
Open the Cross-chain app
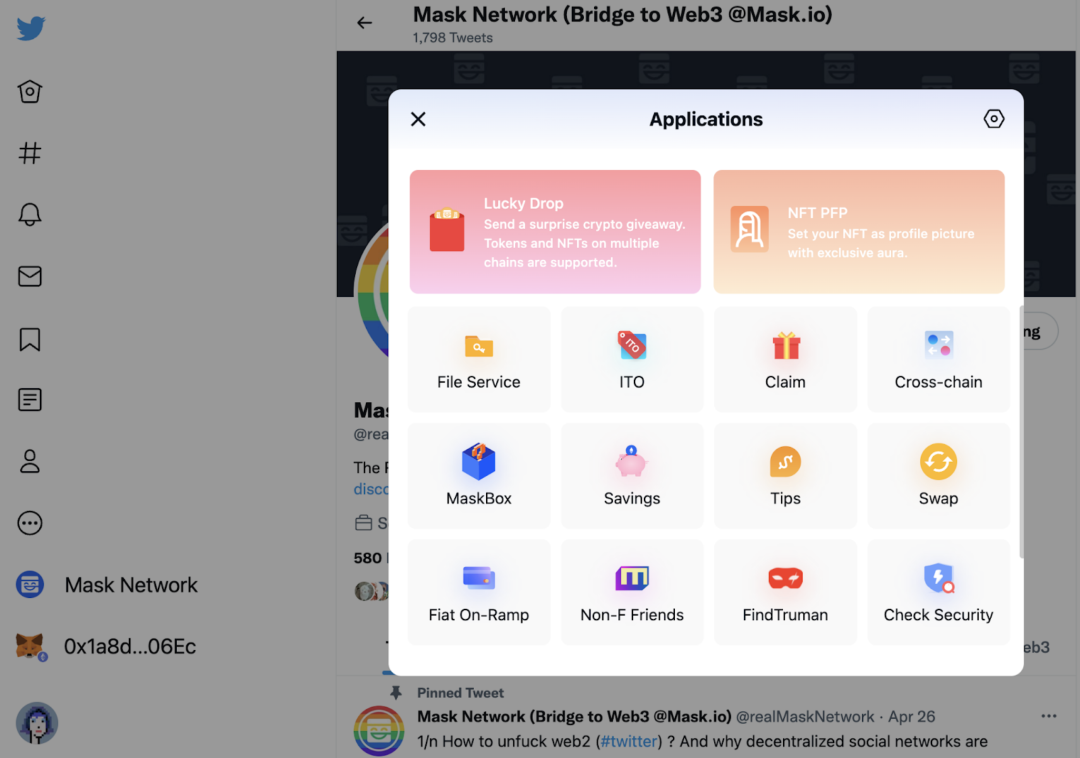click(x=938, y=360)
